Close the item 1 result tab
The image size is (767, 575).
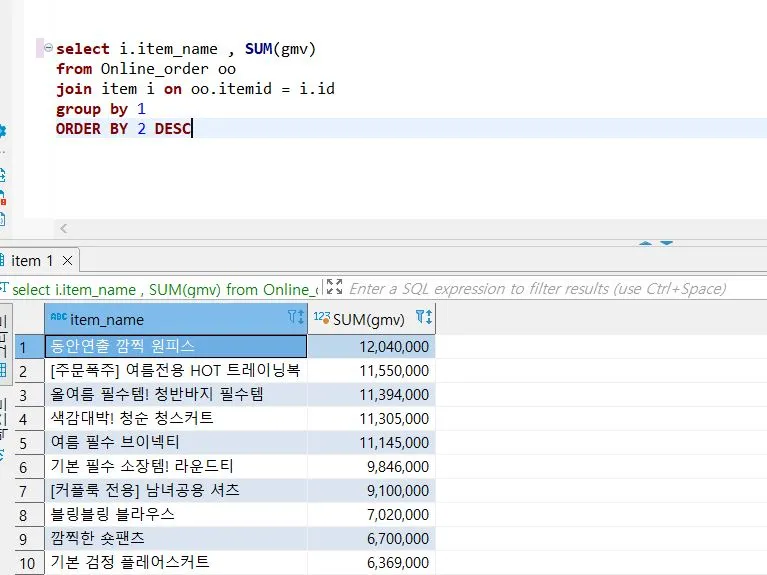pos(68,261)
